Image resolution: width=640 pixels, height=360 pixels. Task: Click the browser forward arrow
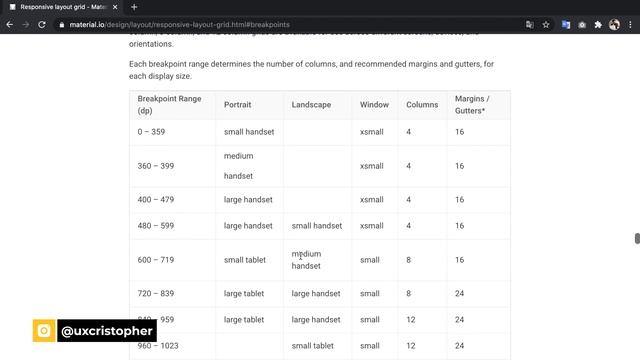(x=26, y=24)
